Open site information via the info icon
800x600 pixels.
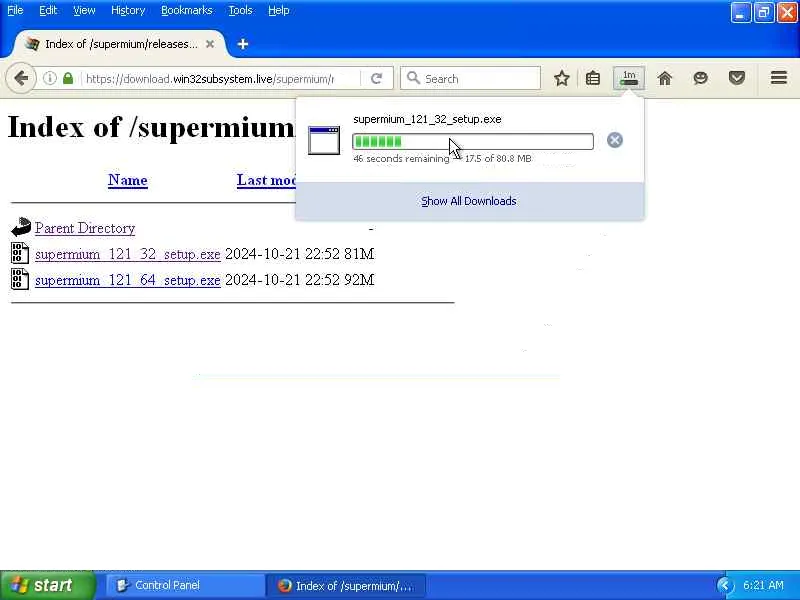coord(49,78)
